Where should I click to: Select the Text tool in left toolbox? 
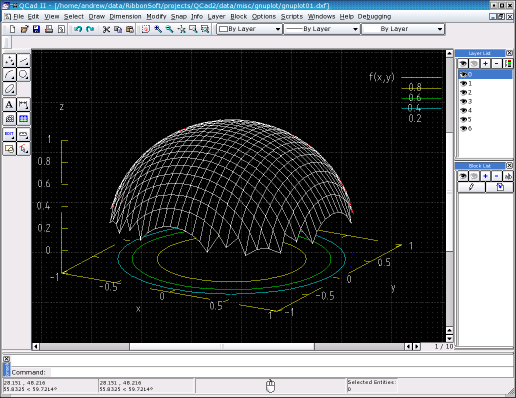(x=9, y=105)
